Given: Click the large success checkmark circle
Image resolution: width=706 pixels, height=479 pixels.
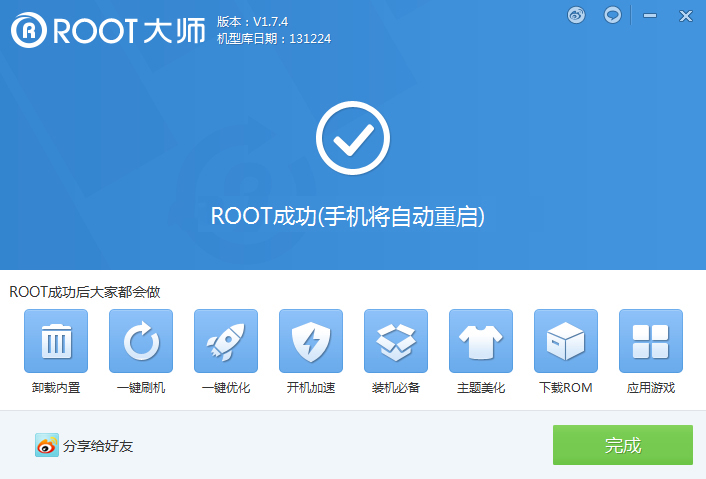Looking at the screenshot, I should click(x=353, y=138).
